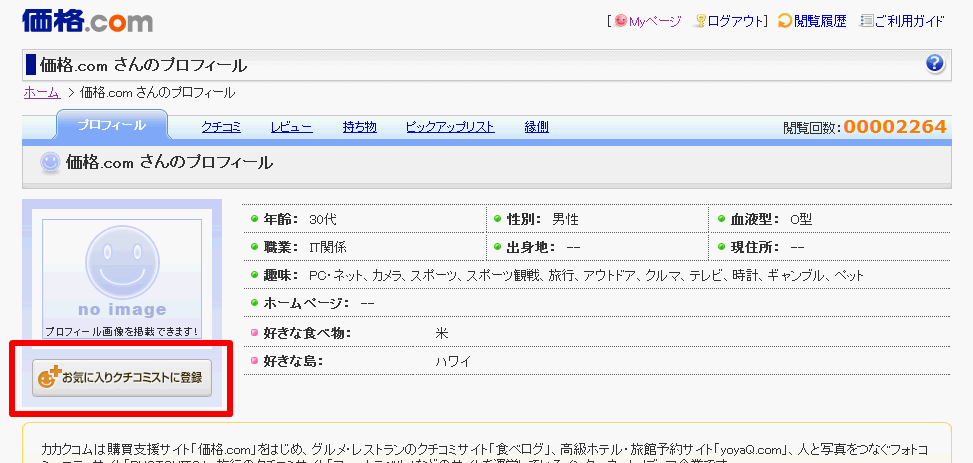Open 閲覧履歴 link

coord(820,21)
